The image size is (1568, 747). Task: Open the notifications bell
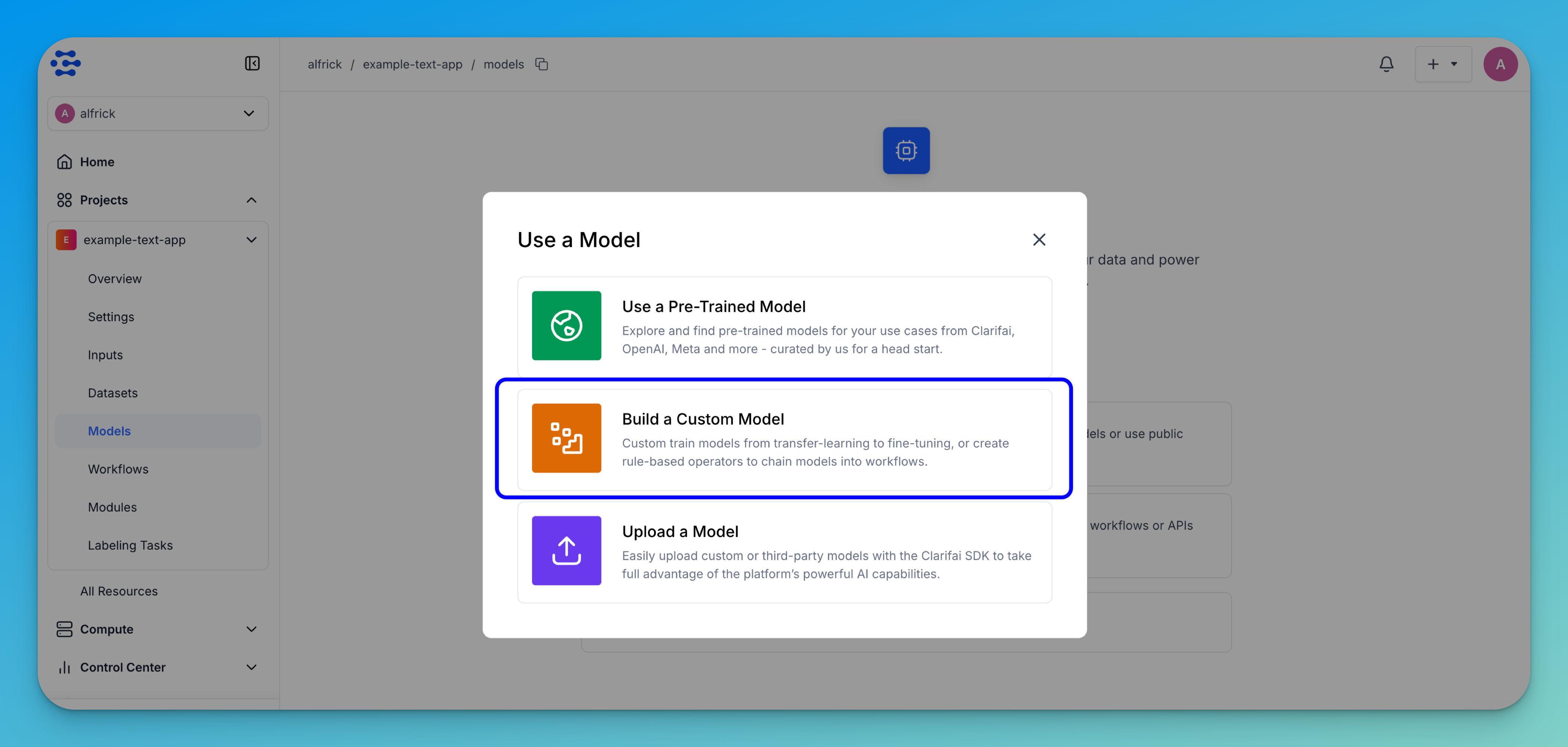(x=1386, y=65)
